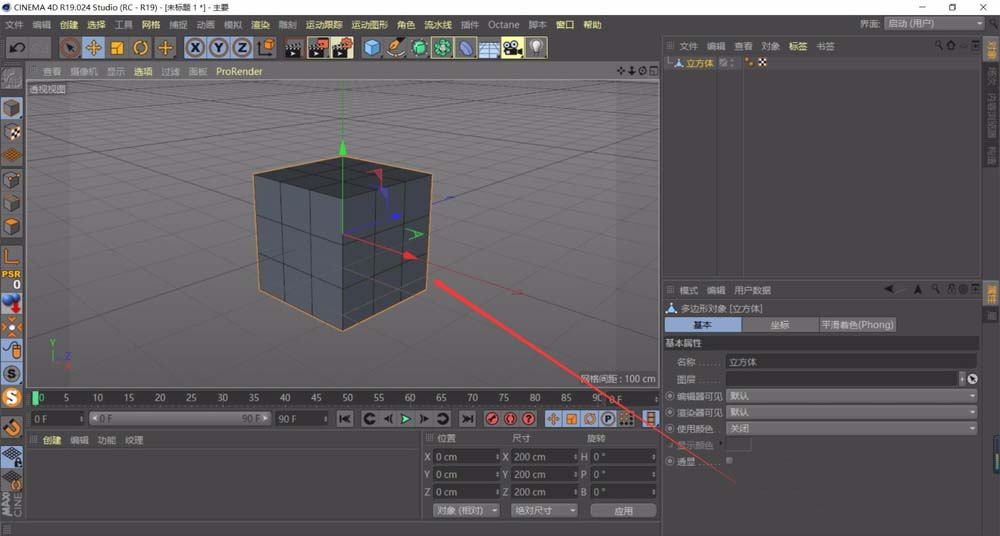Viewport: 1000px width, 536px height.
Task: Click the Undo arrow icon
Action: (17, 48)
